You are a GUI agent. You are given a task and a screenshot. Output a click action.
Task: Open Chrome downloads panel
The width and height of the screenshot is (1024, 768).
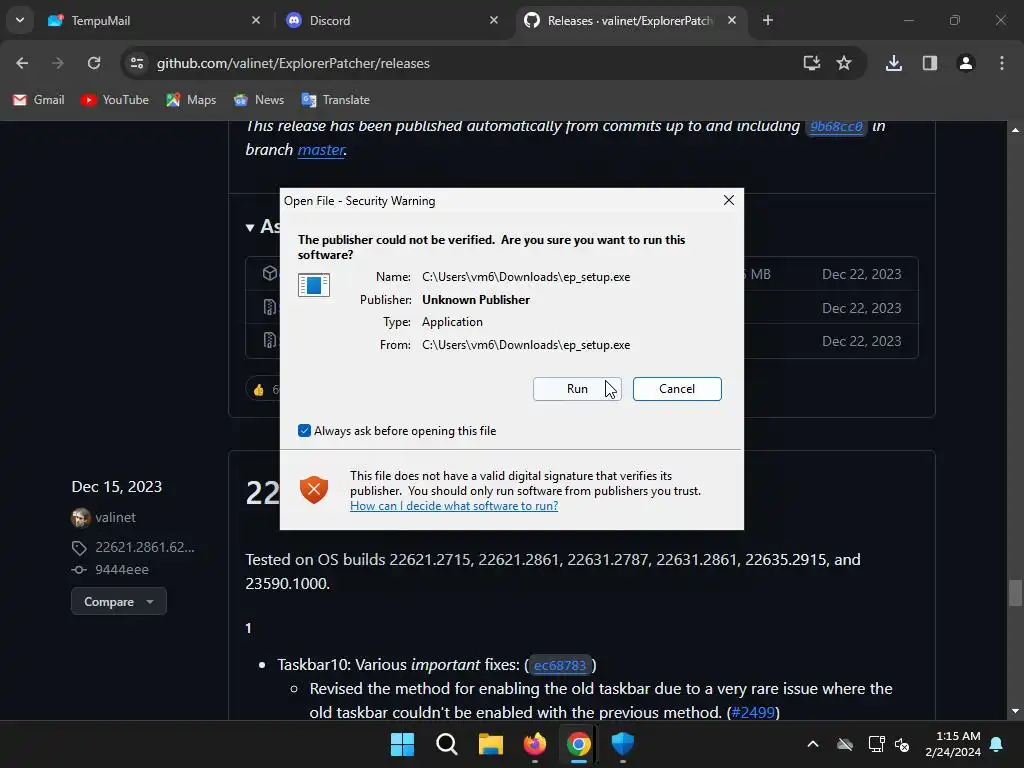click(894, 63)
